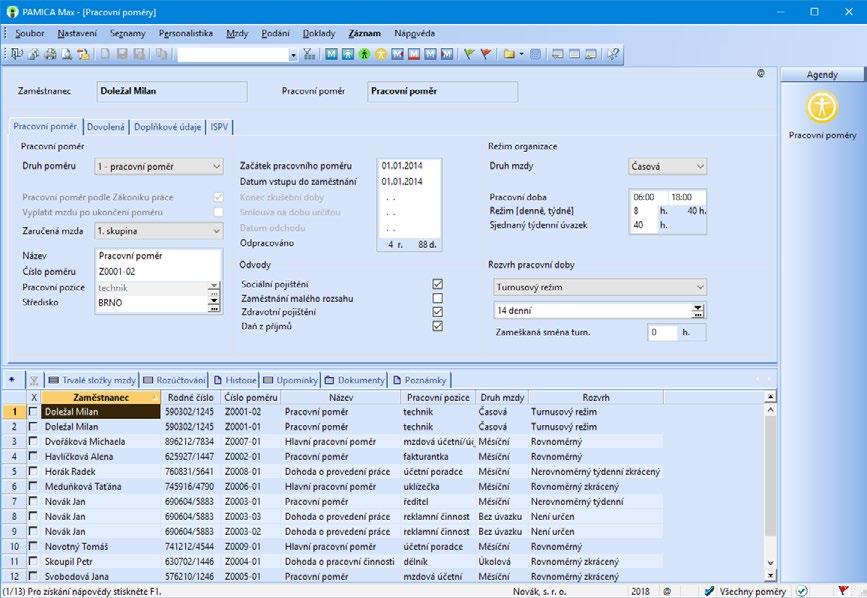Click the check-circle icon in status bar

click(802, 591)
